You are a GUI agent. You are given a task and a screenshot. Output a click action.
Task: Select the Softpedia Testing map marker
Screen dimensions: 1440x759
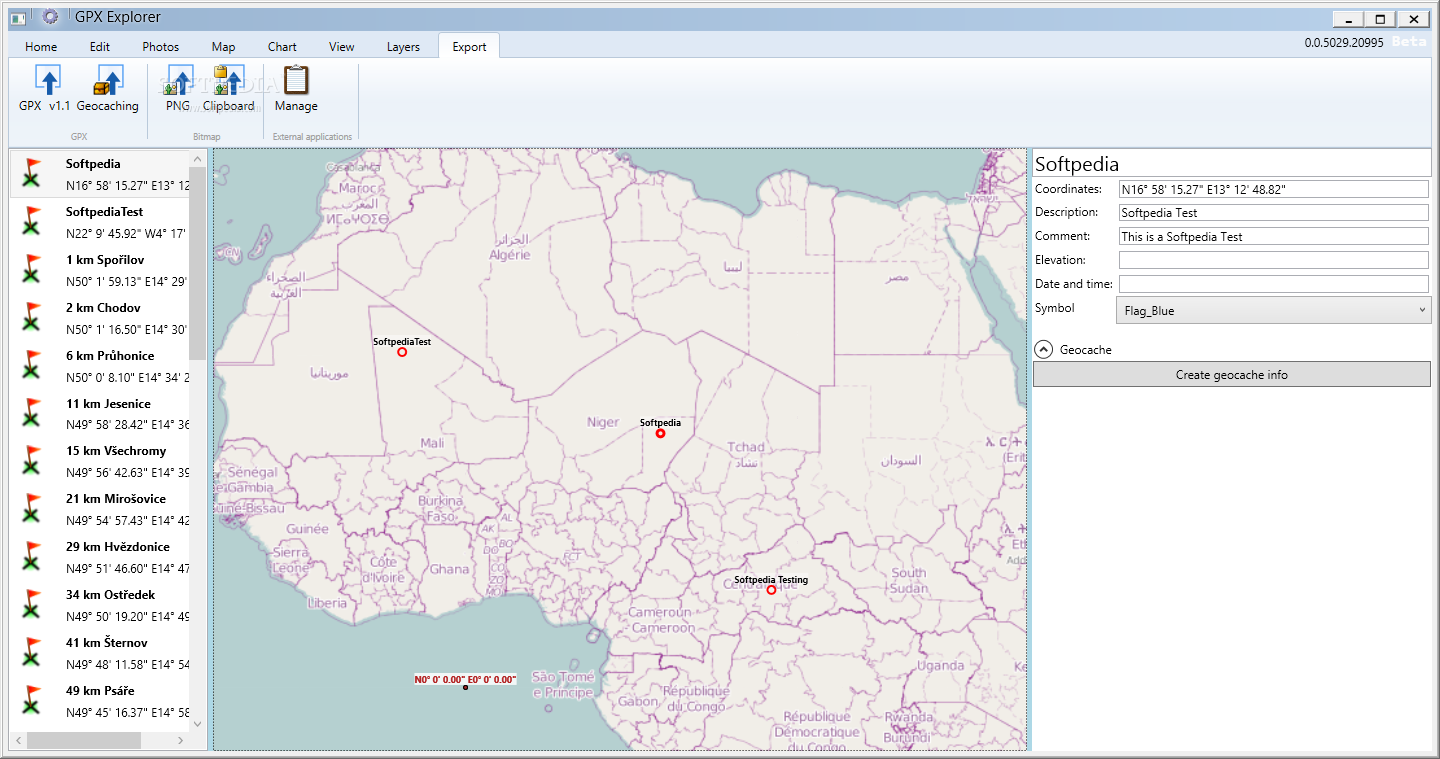[x=771, y=590]
